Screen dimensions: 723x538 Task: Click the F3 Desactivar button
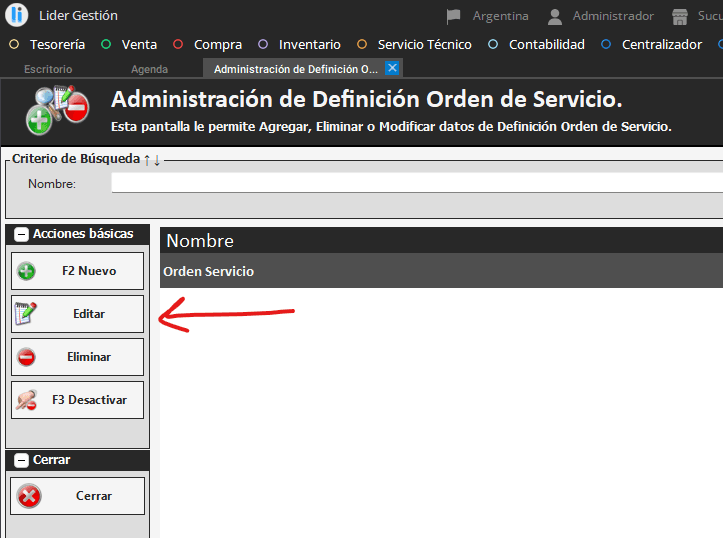tap(78, 400)
